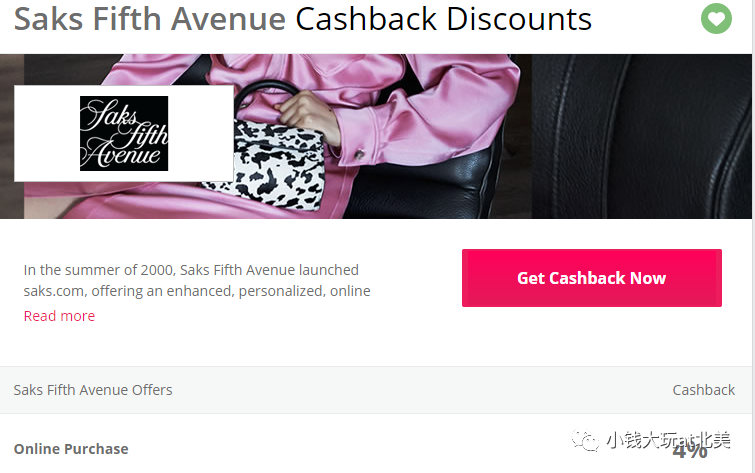755x473 pixels.
Task: Click the description line mentioning saks.com
Action: [197, 291]
